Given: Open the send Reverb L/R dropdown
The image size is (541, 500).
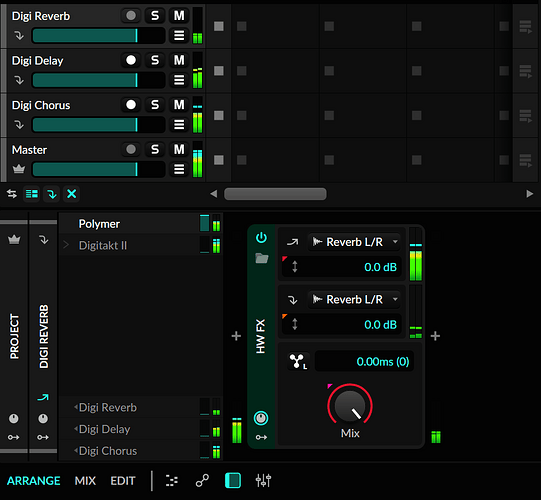Looking at the screenshot, I should 355,242.
